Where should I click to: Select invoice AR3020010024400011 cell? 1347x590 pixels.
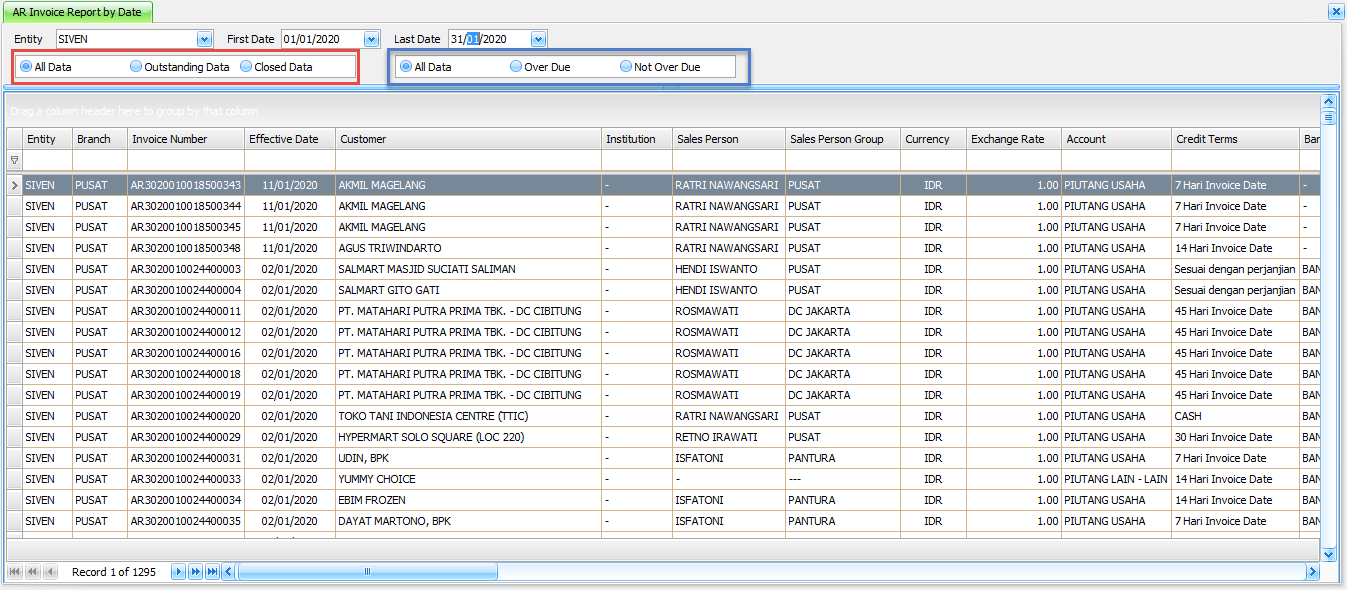coord(185,311)
